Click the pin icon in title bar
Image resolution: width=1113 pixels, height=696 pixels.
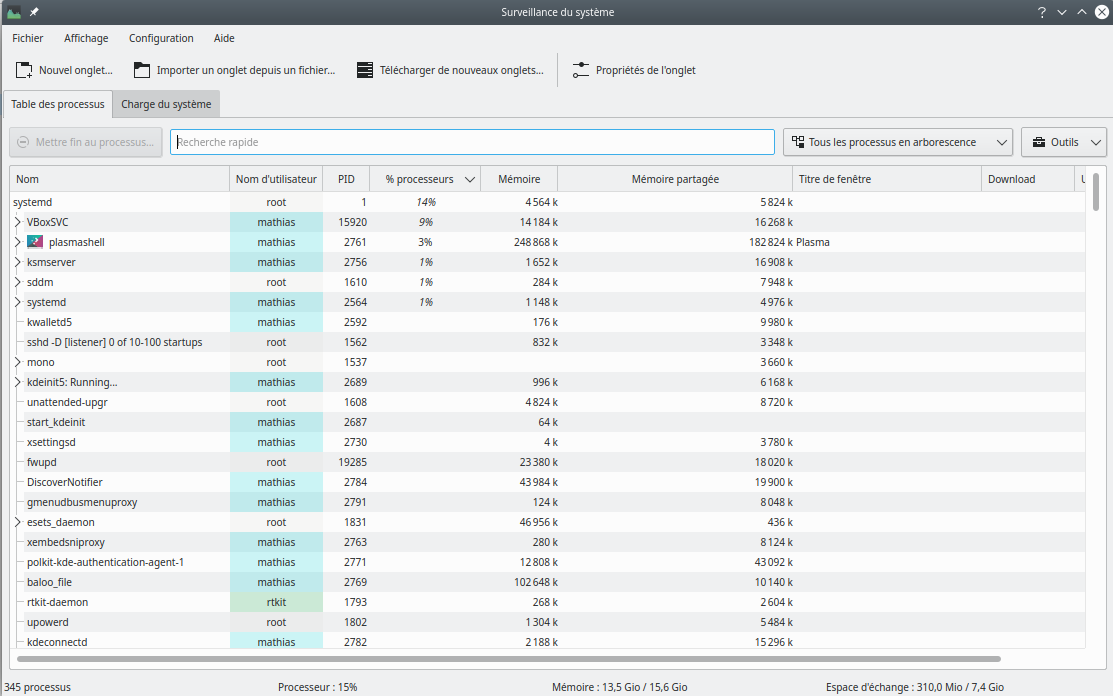coord(35,12)
